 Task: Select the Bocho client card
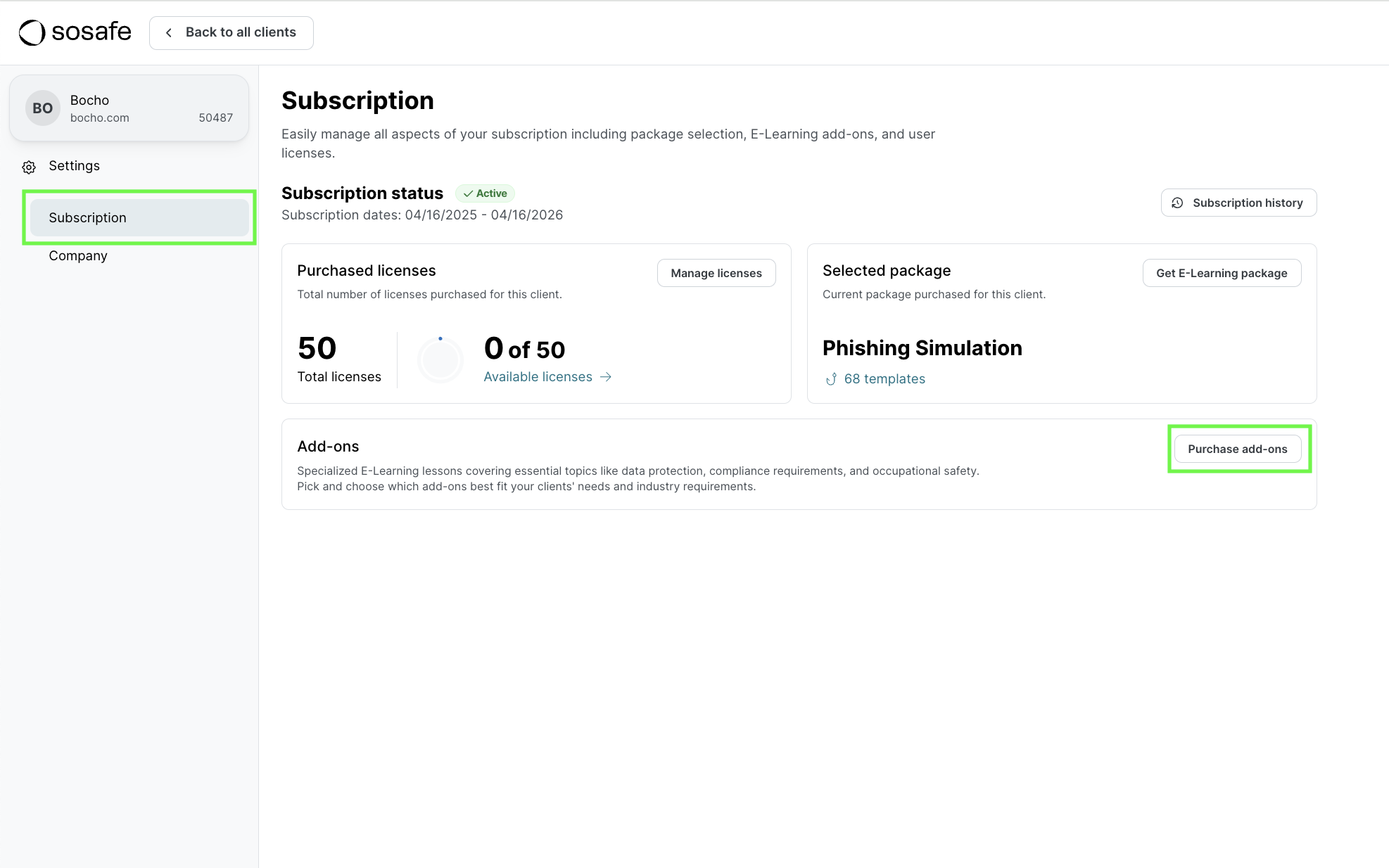pos(129,108)
